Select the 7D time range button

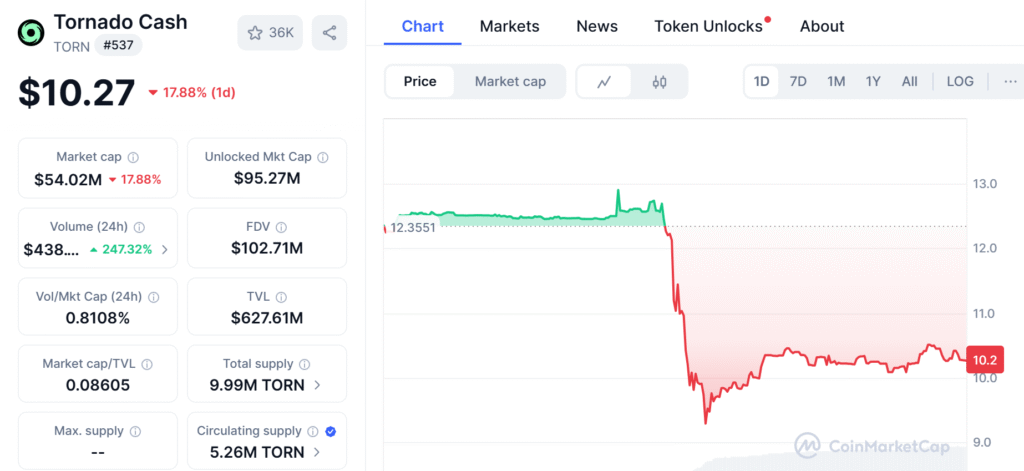pyautogui.click(x=798, y=82)
